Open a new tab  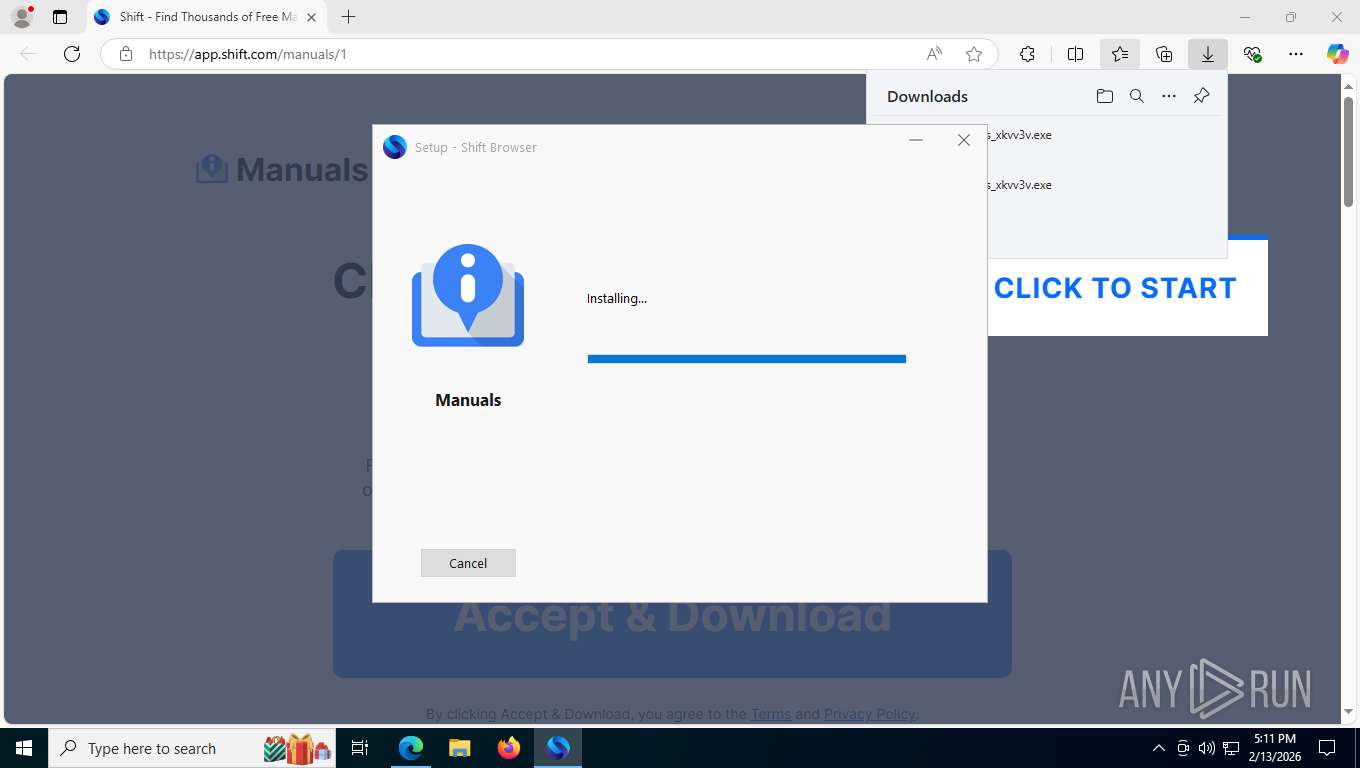[x=348, y=17]
